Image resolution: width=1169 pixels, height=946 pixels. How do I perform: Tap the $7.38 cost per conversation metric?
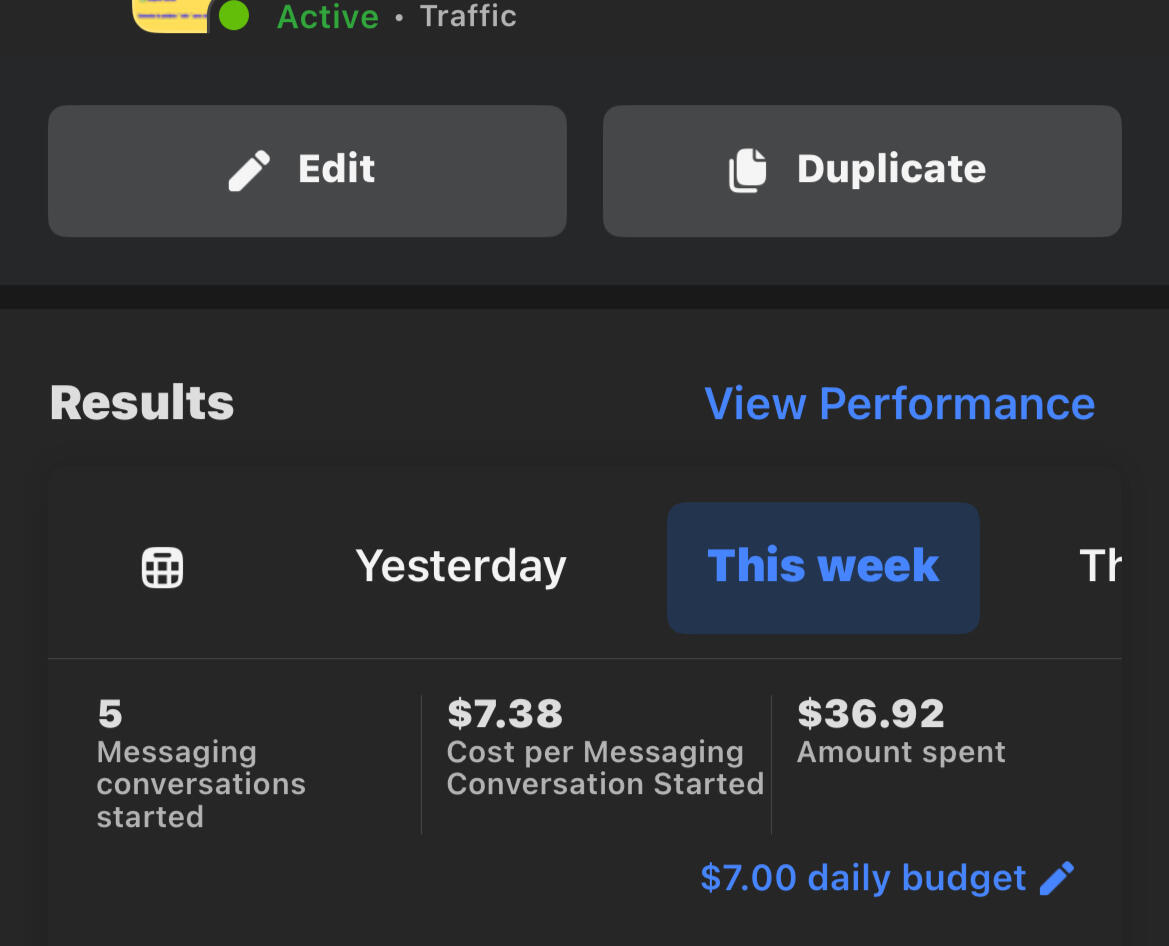click(505, 714)
